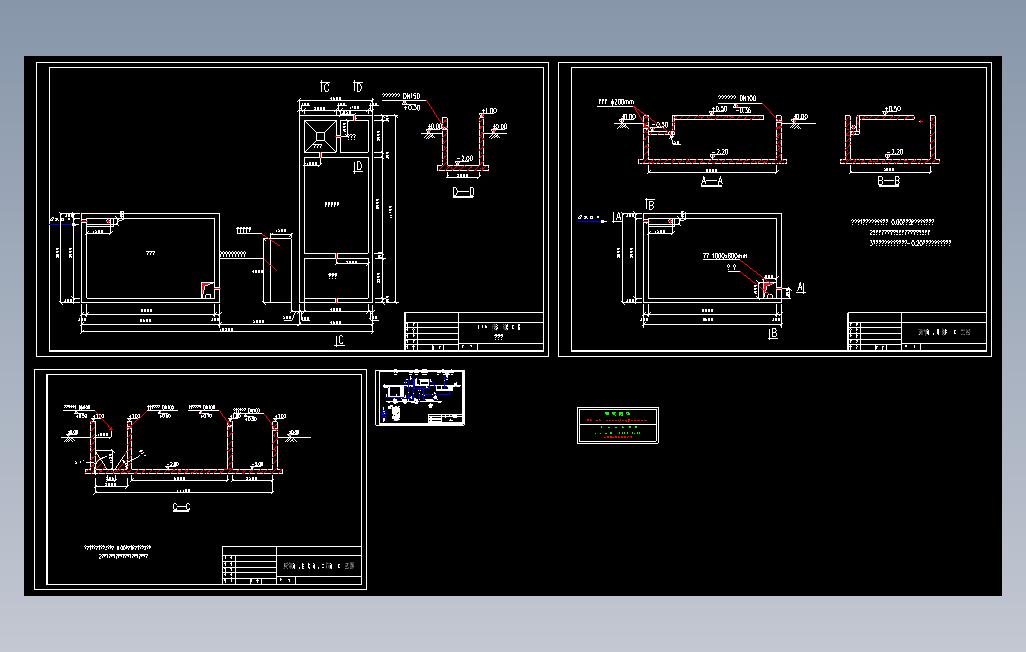Click the B—B section title
Screen dimensions: 1026x652
888,181
